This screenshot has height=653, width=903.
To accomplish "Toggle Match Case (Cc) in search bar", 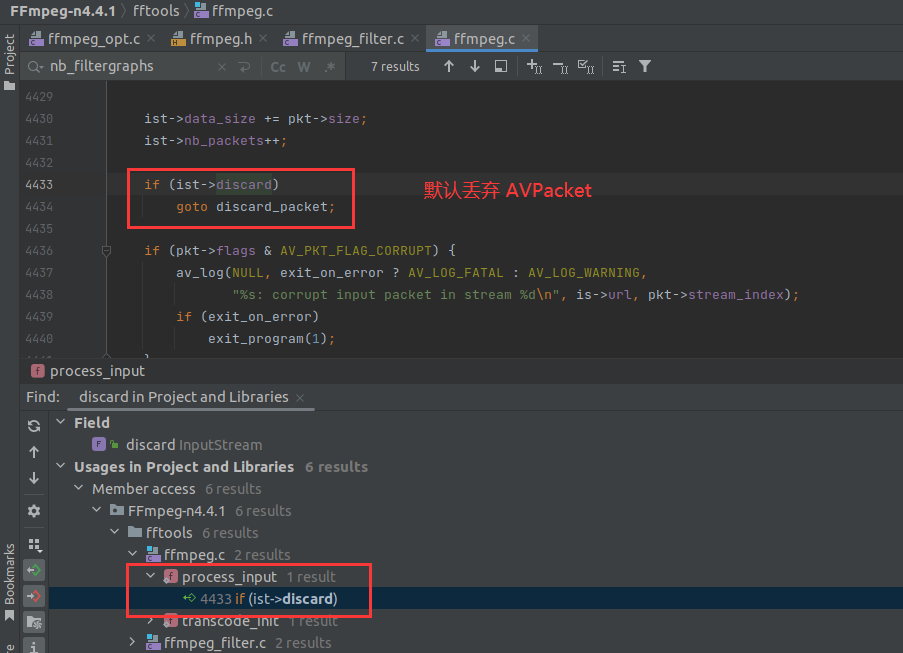I will (x=278, y=66).
